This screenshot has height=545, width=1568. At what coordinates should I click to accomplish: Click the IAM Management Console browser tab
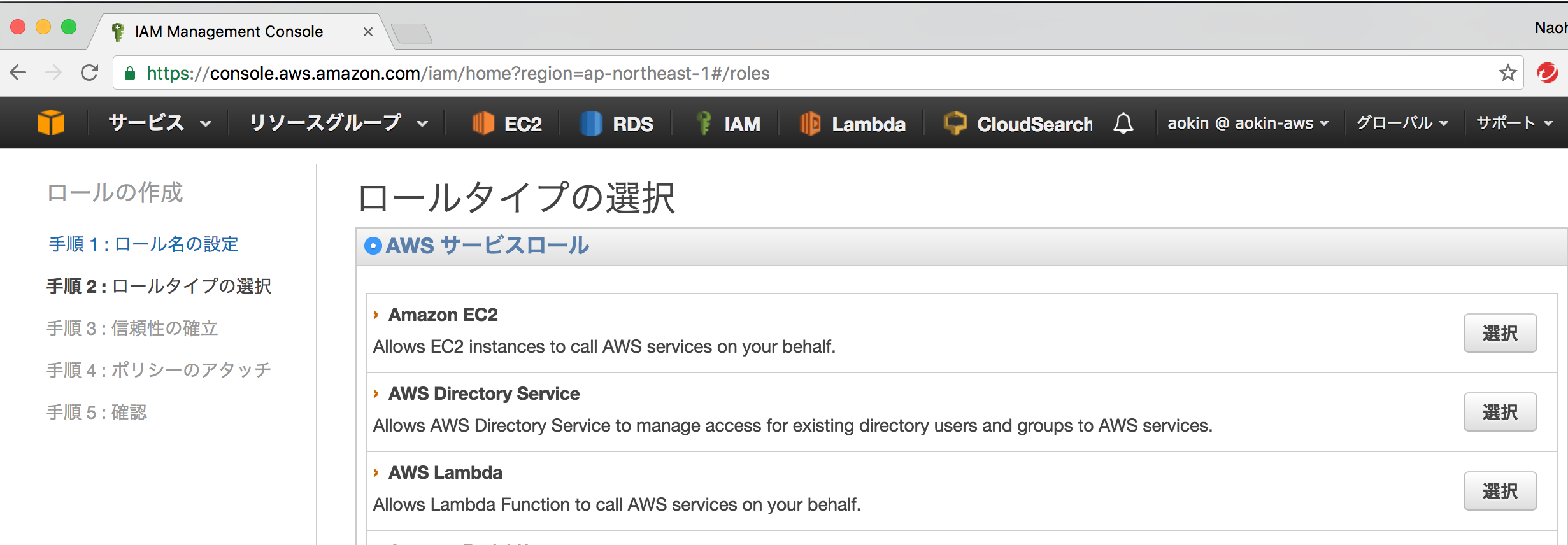coord(242,32)
